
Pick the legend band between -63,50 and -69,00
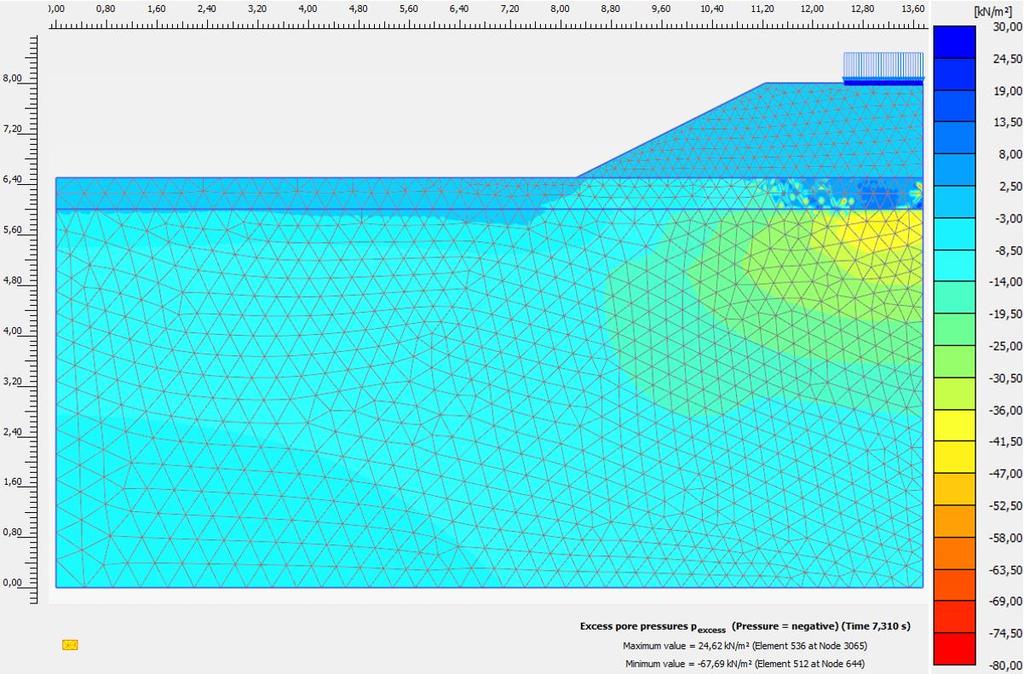tap(954, 586)
